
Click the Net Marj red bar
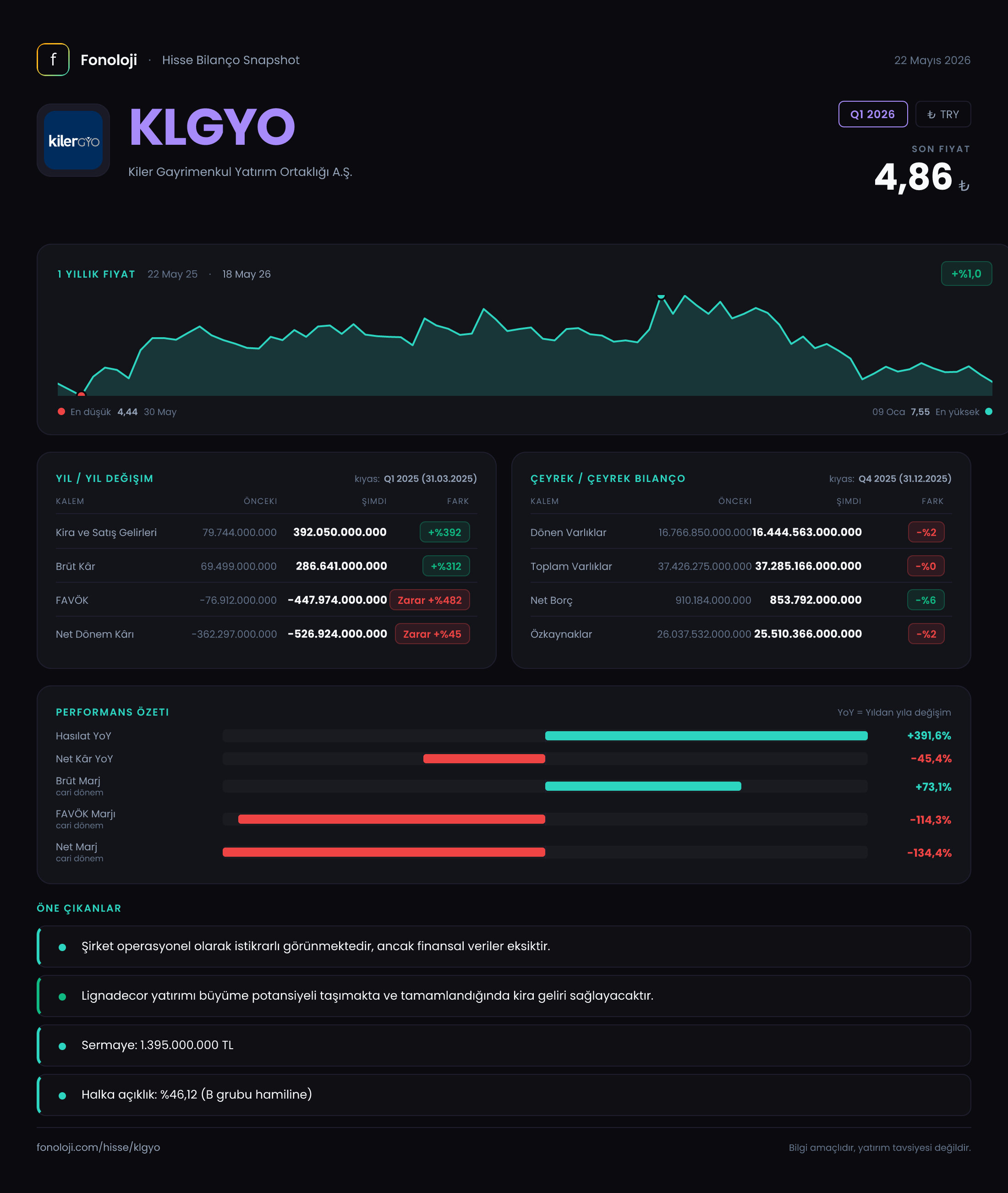(x=383, y=853)
